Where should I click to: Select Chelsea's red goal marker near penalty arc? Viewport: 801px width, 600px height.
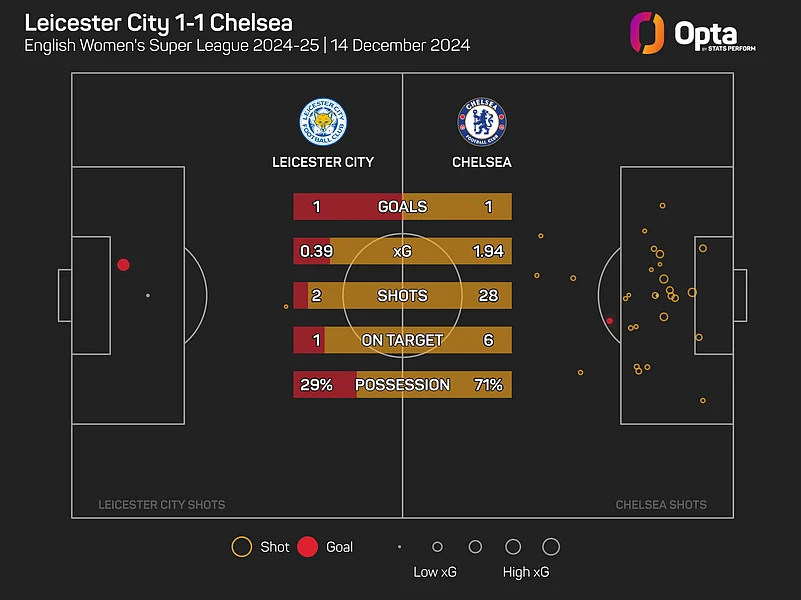(609, 321)
